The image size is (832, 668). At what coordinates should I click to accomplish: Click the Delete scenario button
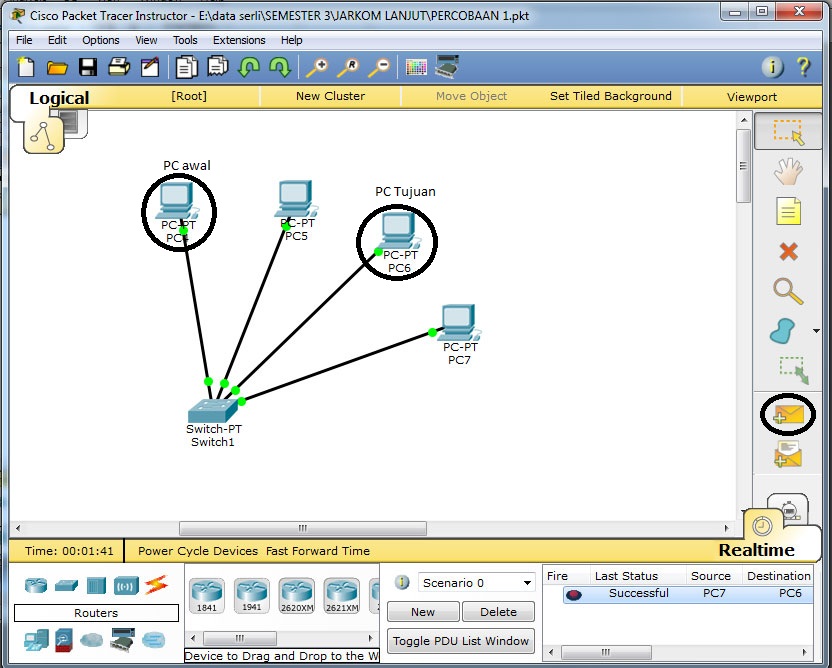[x=498, y=612]
